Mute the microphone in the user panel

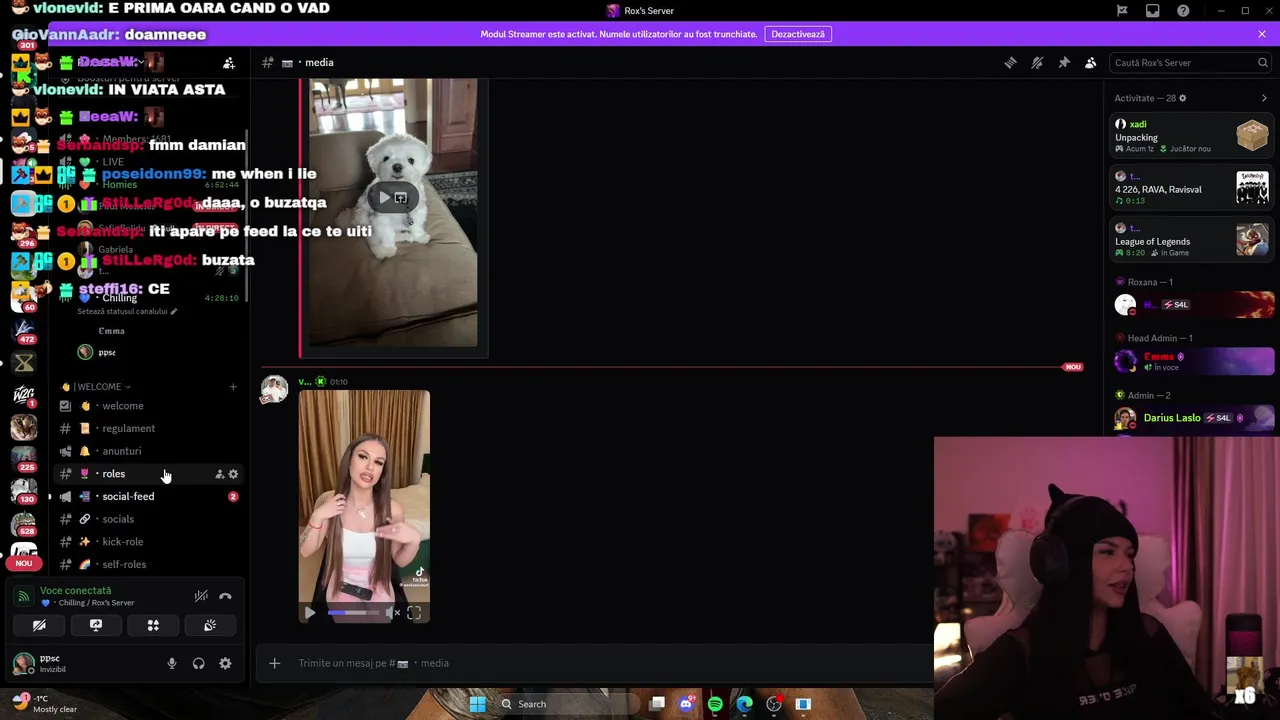pos(172,663)
